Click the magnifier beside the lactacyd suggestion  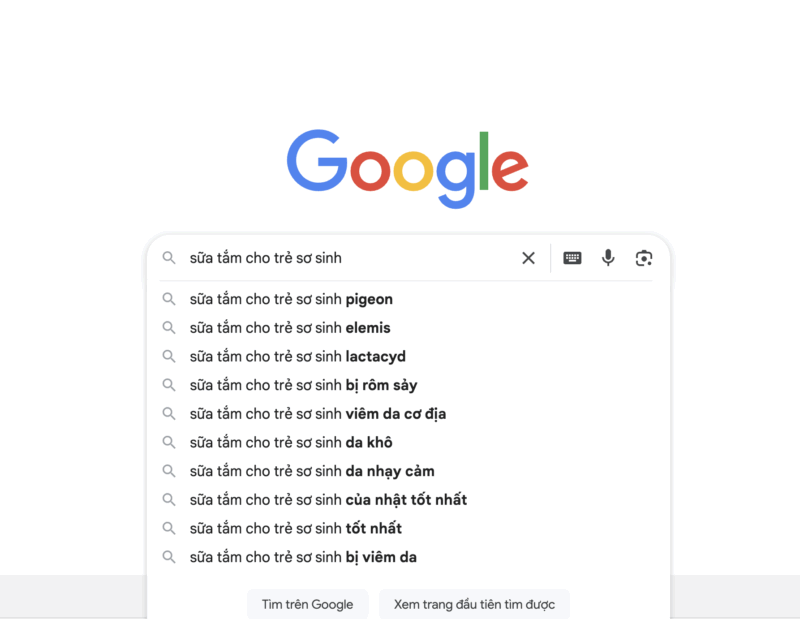click(x=168, y=356)
